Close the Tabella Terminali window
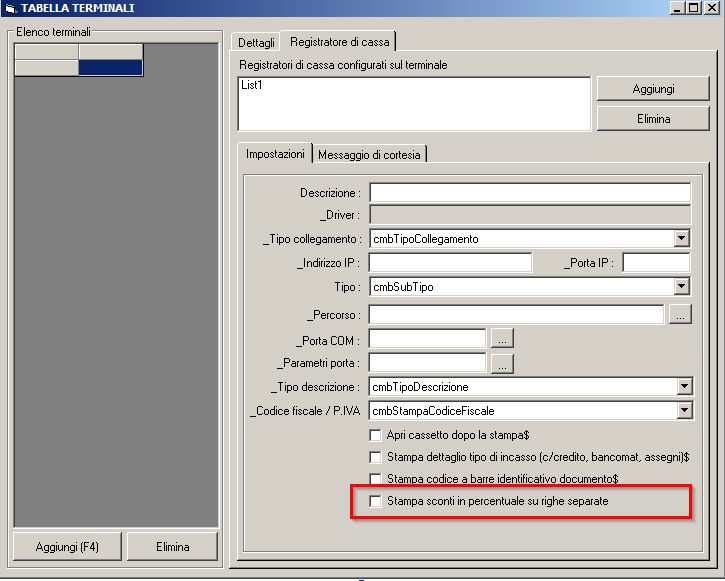725x581 pixels. [x=712, y=8]
